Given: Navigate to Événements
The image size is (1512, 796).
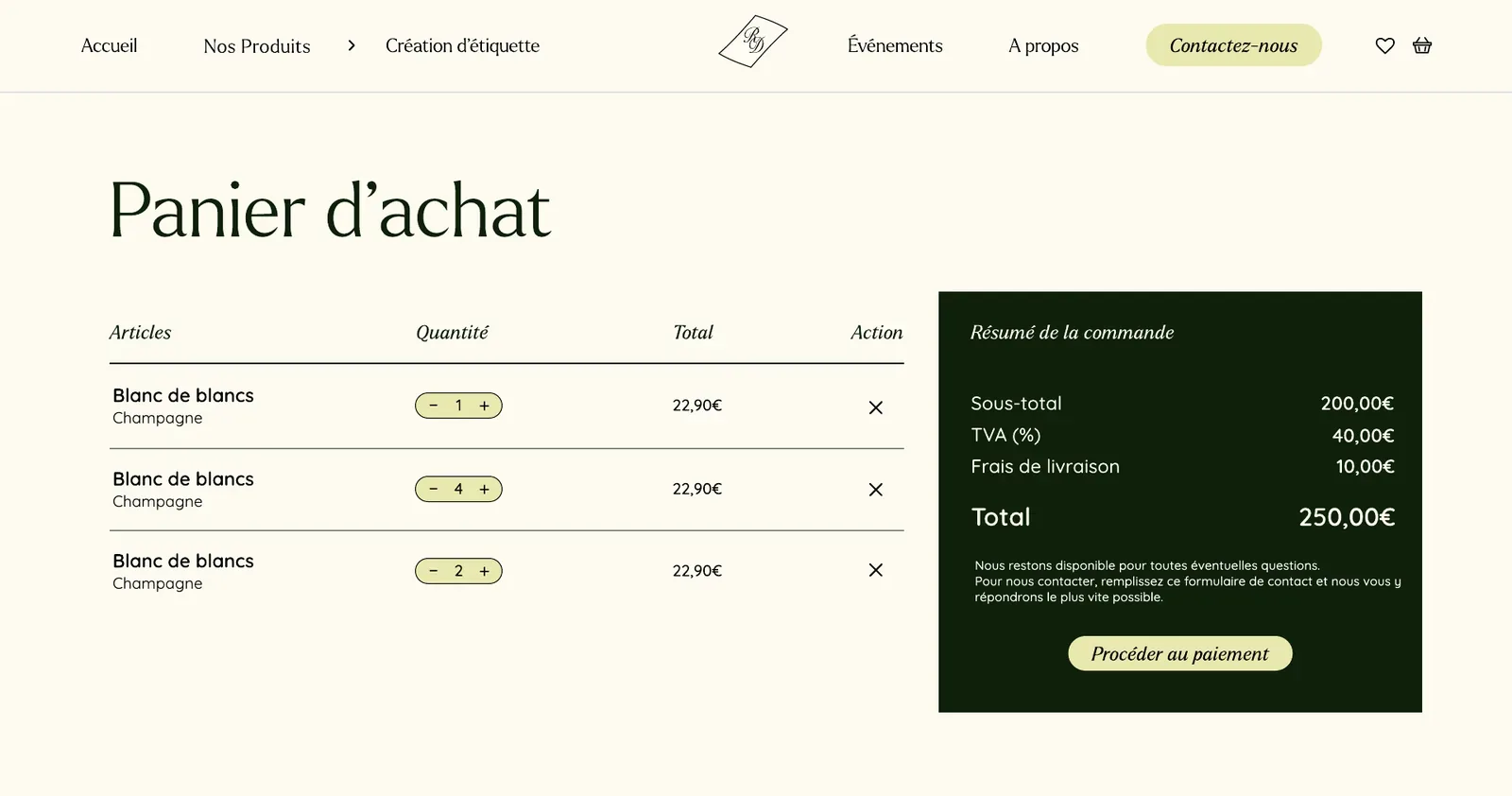Looking at the screenshot, I should point(895,45).
